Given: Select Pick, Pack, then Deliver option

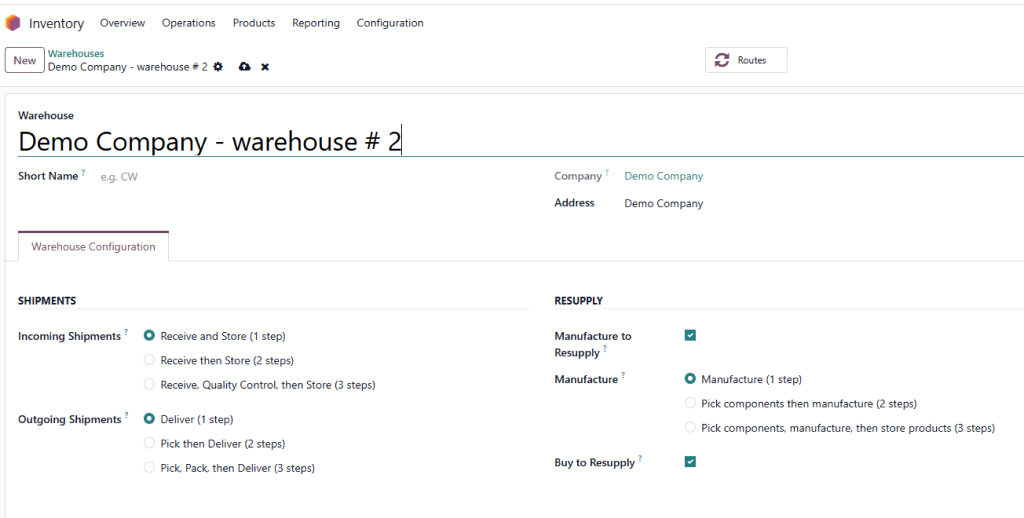Looking at the screenshot, I should [150, 468].
